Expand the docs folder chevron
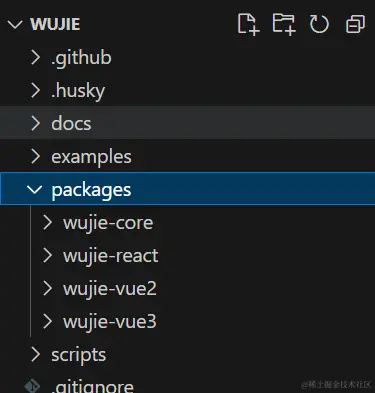This screenshot has width=375, height=393. (35, 123)
